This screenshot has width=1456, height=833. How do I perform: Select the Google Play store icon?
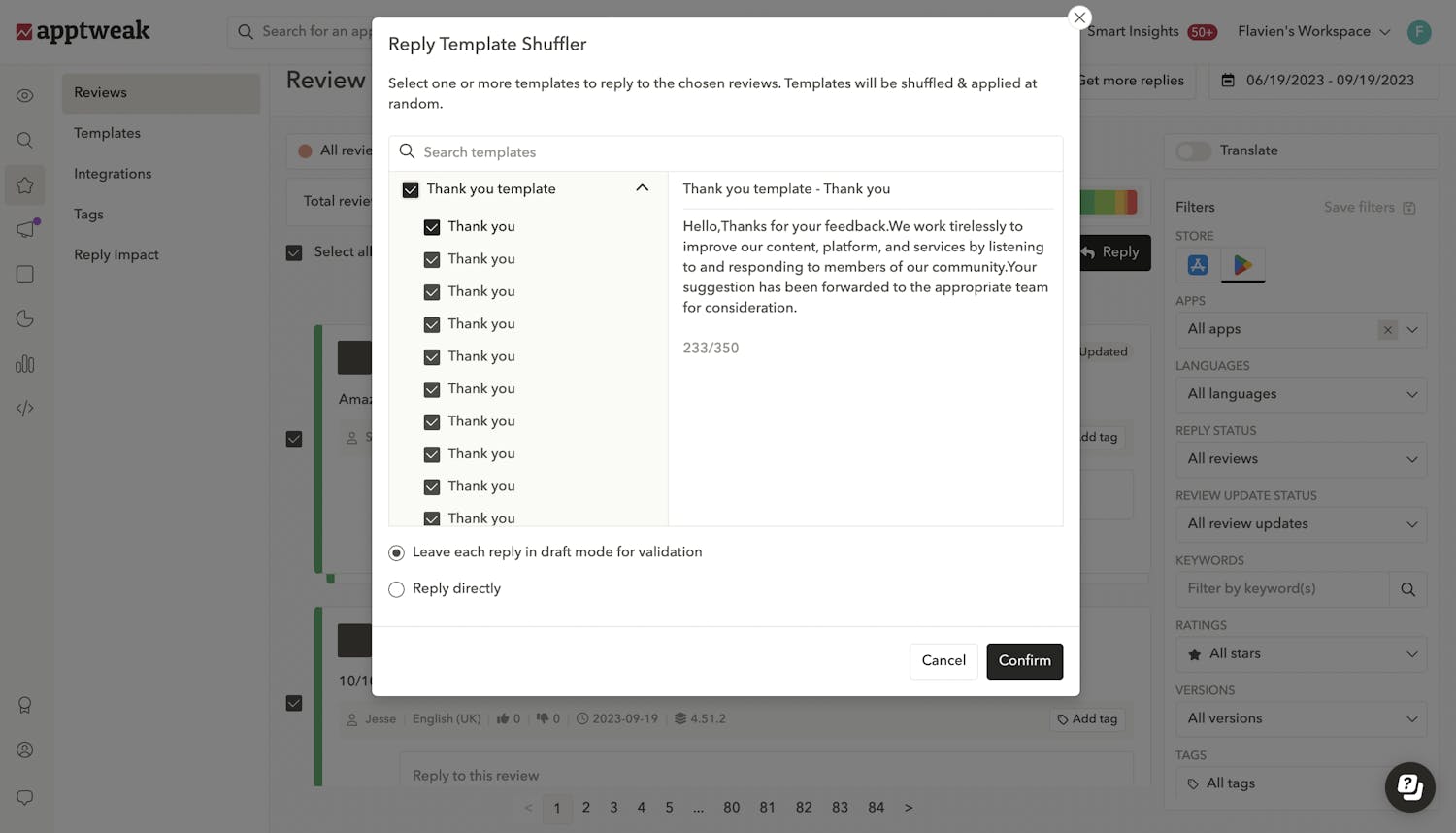tap(1242, 265)
